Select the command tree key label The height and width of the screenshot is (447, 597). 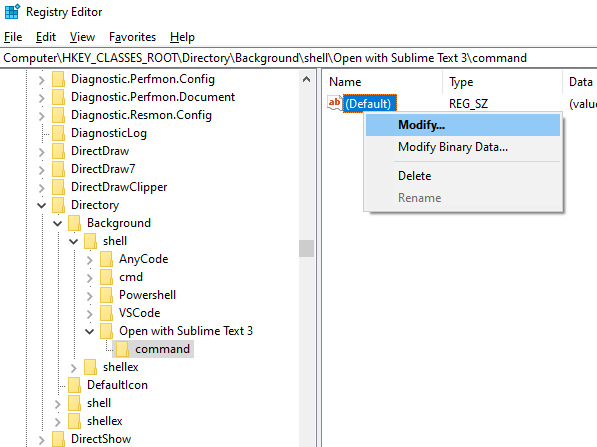coord(162,349)
